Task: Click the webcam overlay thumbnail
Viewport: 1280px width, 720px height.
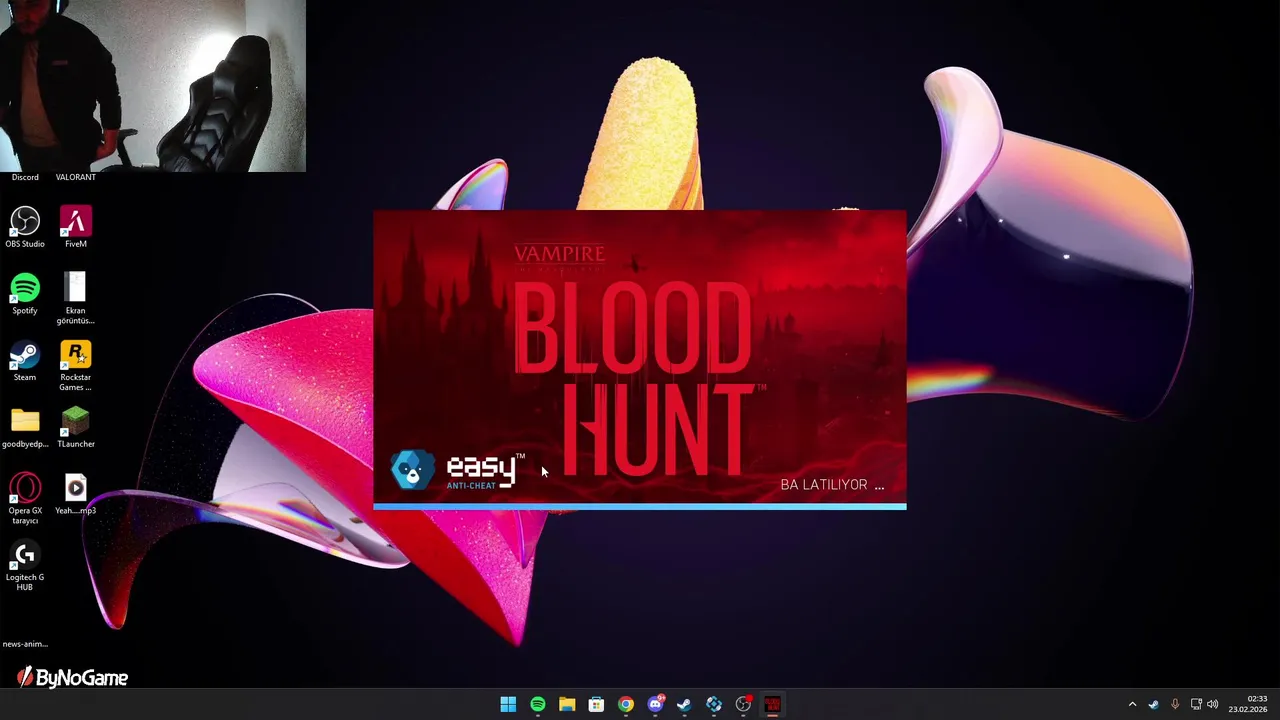Action: (153, 86)
